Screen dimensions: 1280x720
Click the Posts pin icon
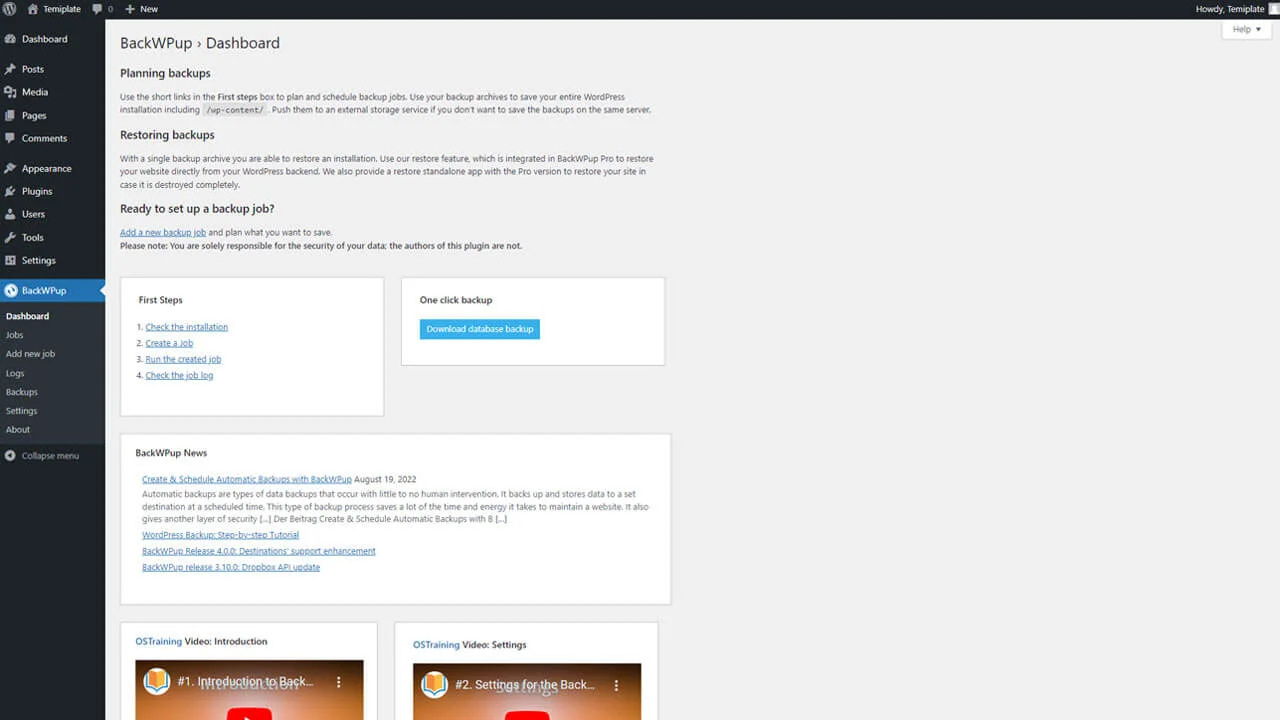coord(10,69)
